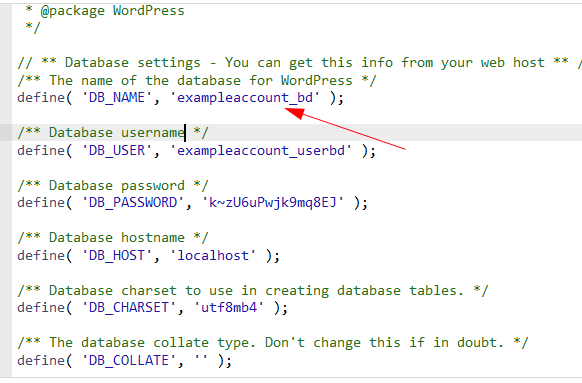Click the database charset comment line
The height and width of the screenshot is (383, 582).
(x=253, y=291)
